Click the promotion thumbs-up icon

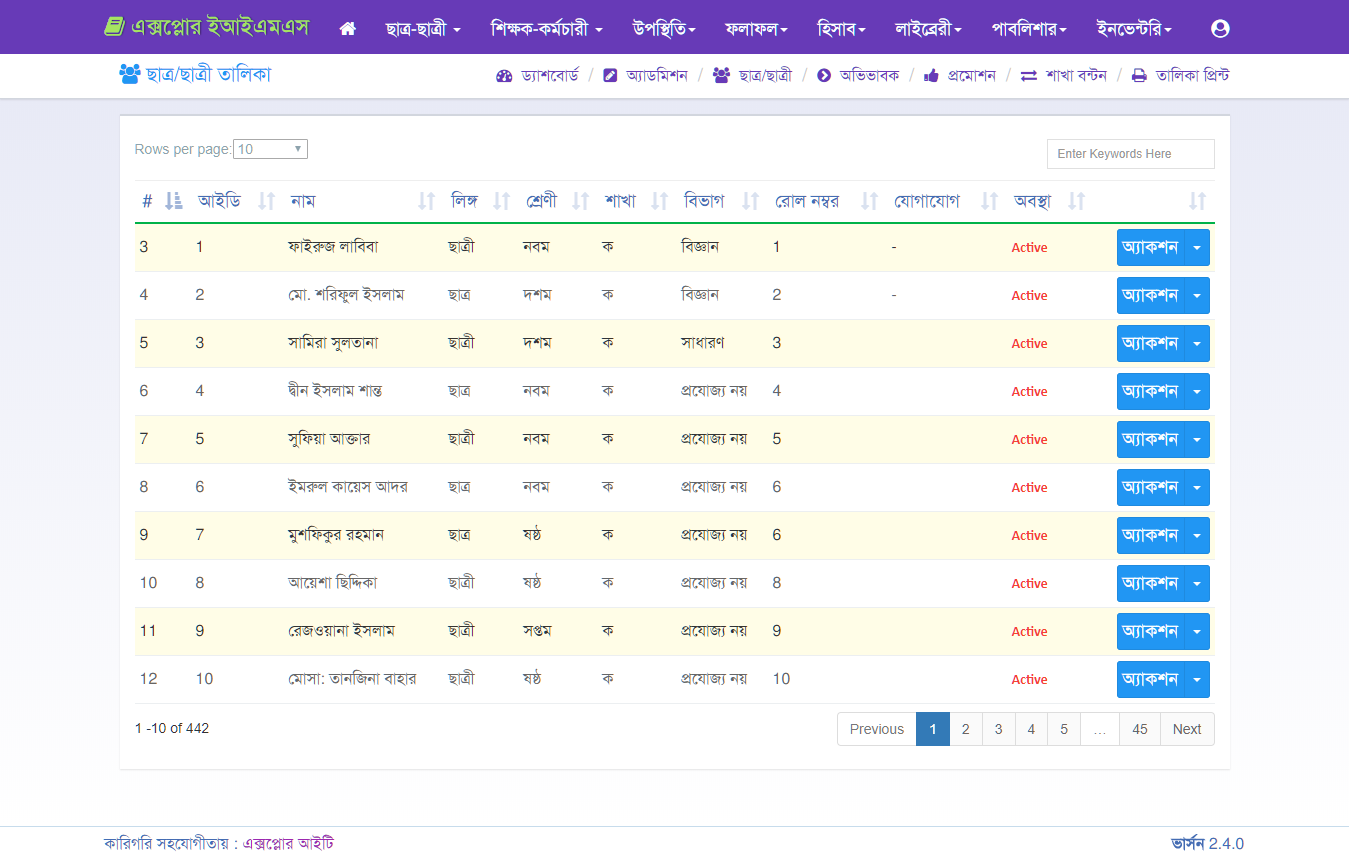click(931, 76)
